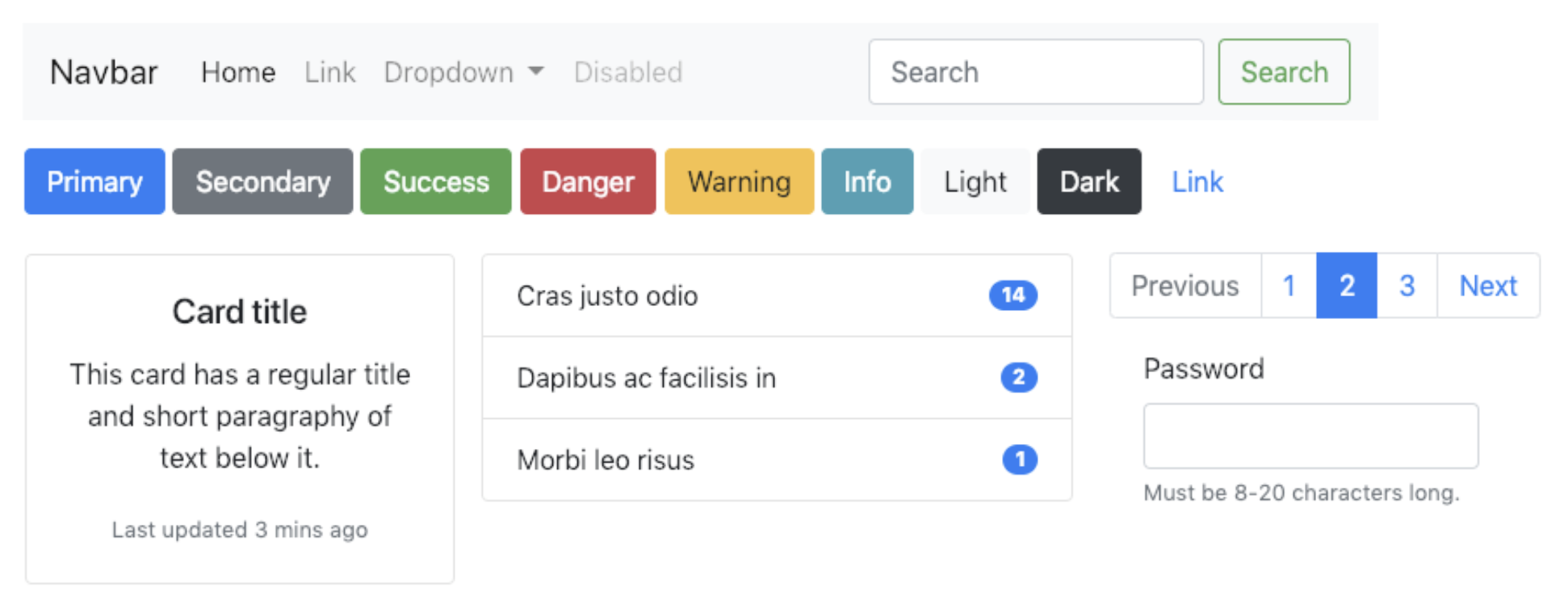Viewport: 1568px width, 612px height.
Task: Click the gray Secondary button
Action: click(262, 182)
